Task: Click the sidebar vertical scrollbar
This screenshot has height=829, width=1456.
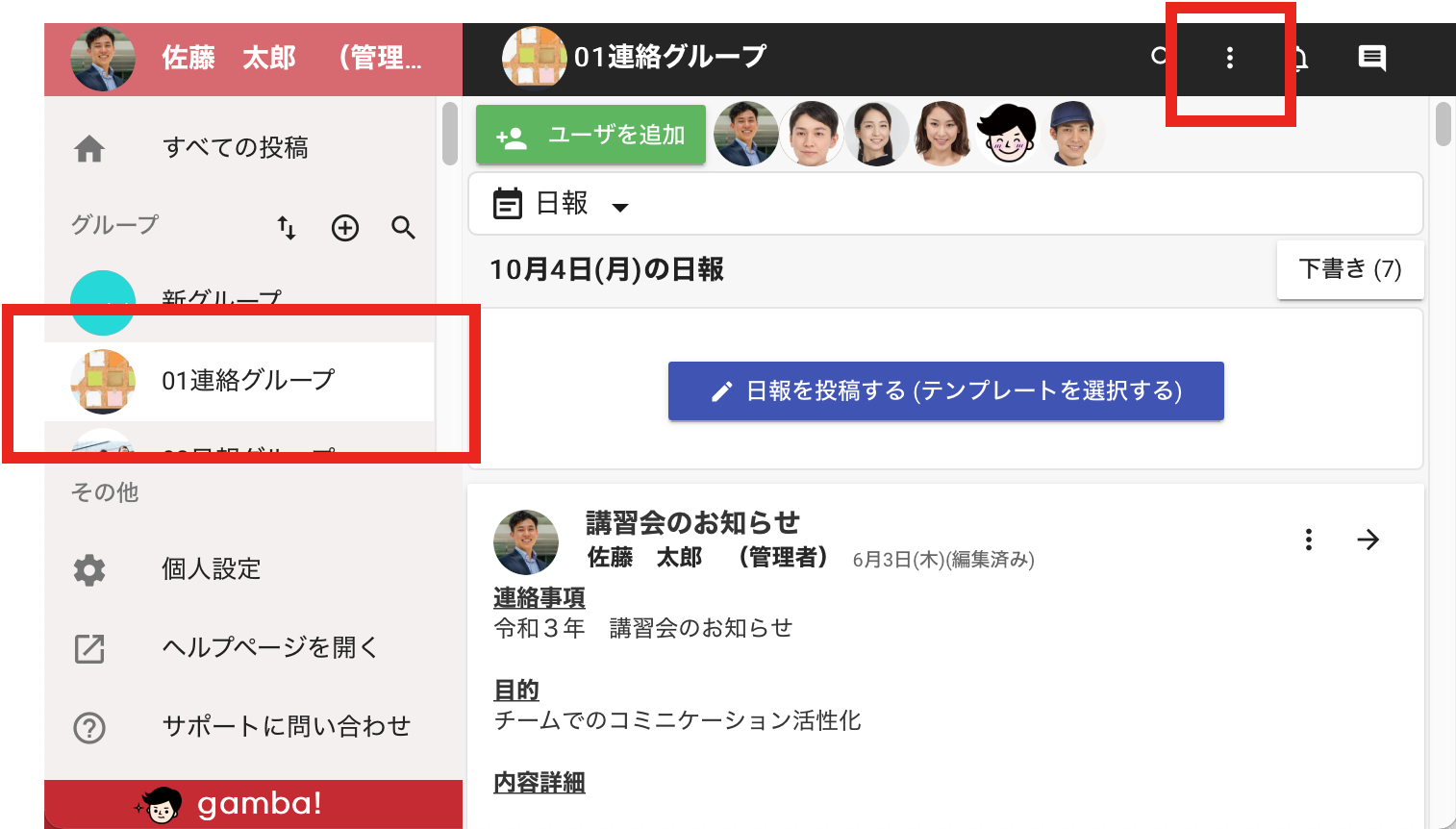Action: click(x=450, y=135)
